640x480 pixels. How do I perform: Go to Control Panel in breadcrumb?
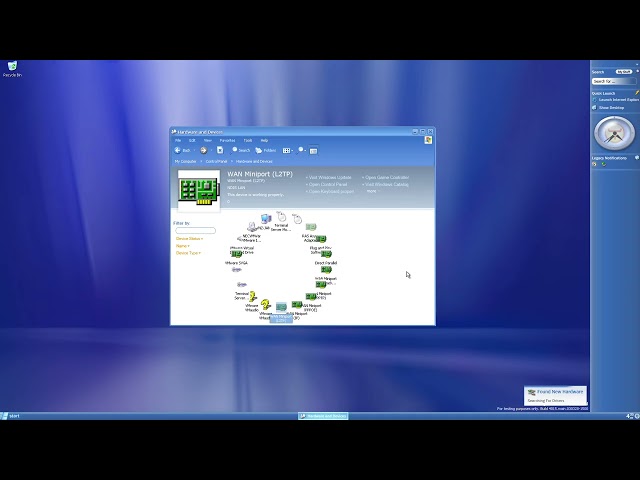pos(216,161)
